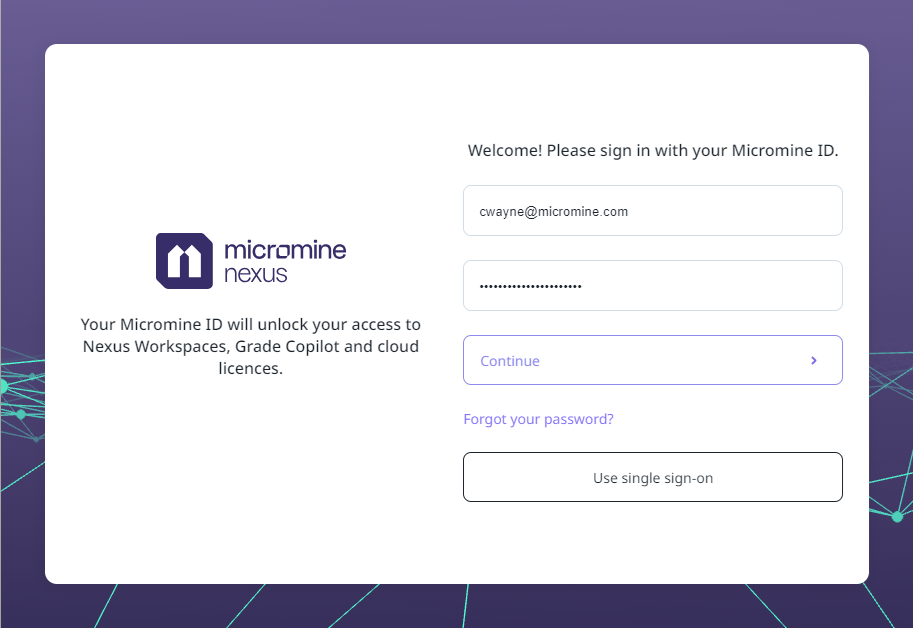Click the "nexus" wordmark below micromine
Screen dimensions: 913x628
(255, 274)
